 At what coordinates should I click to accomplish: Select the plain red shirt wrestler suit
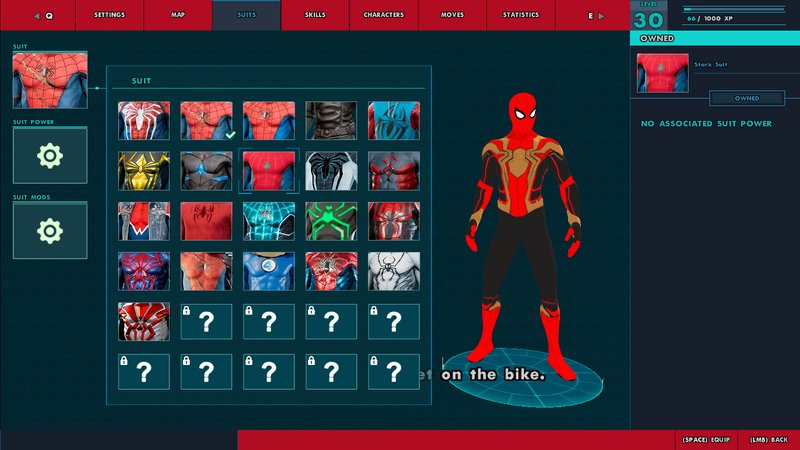[x=206, y=221]
